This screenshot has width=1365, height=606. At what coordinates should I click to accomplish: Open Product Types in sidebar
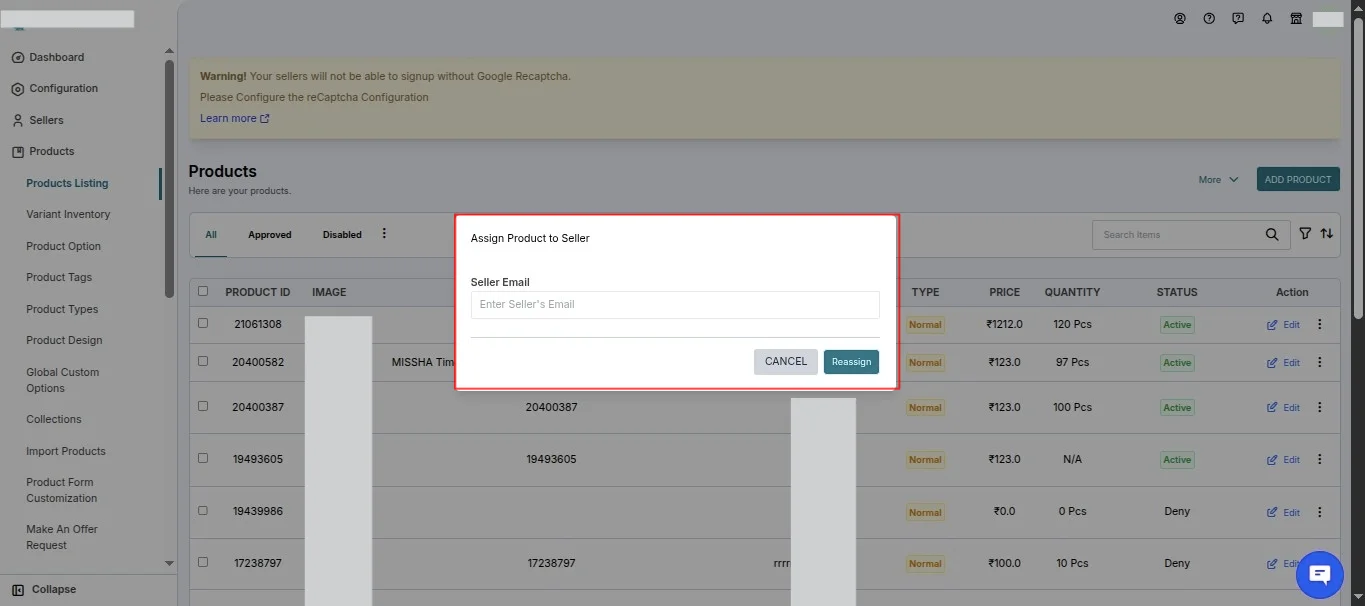(62, 309)
